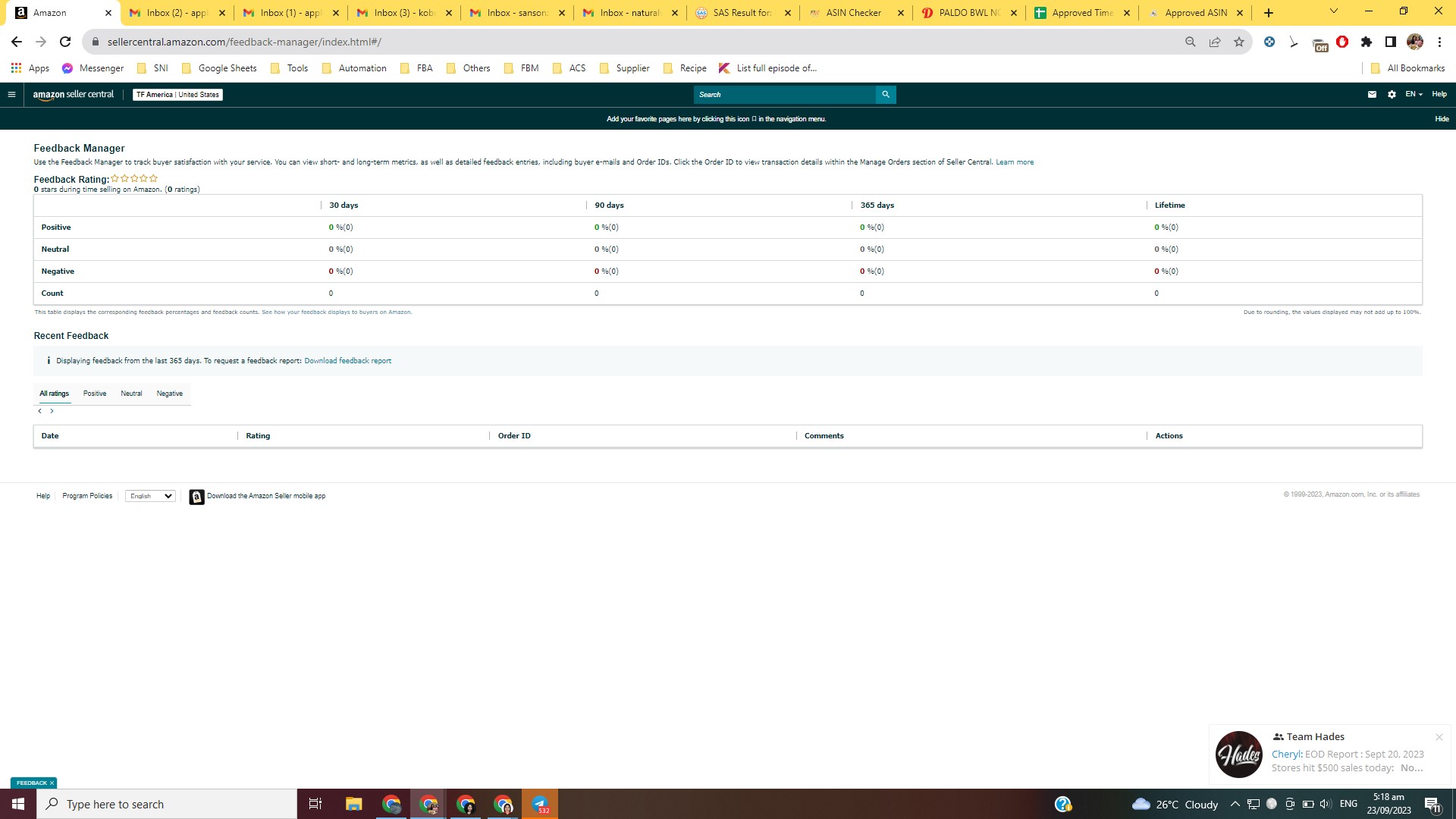This screenshot has width=1456, height=819.
Task: Open a new browser tab
Action: pos(1269,13)
